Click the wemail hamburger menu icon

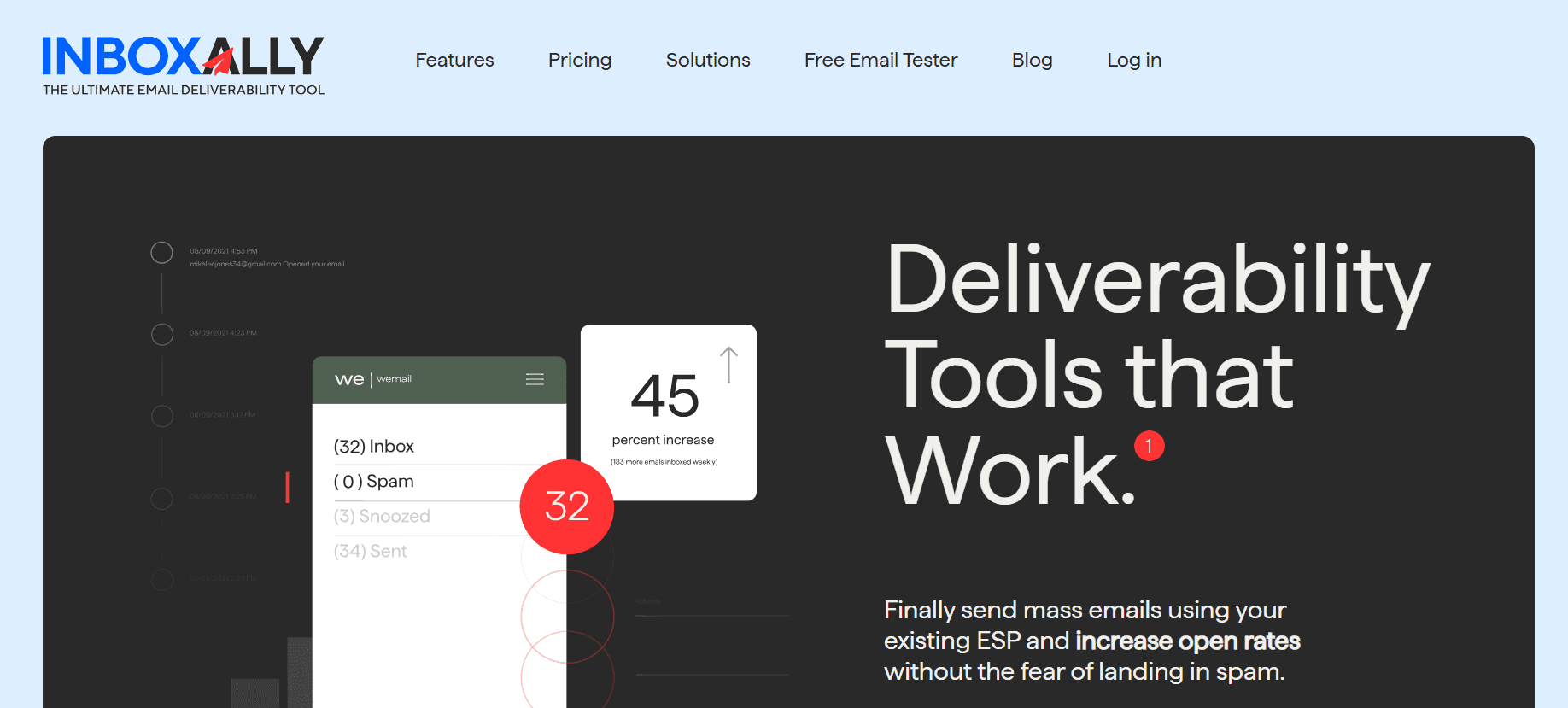(535, 379)
